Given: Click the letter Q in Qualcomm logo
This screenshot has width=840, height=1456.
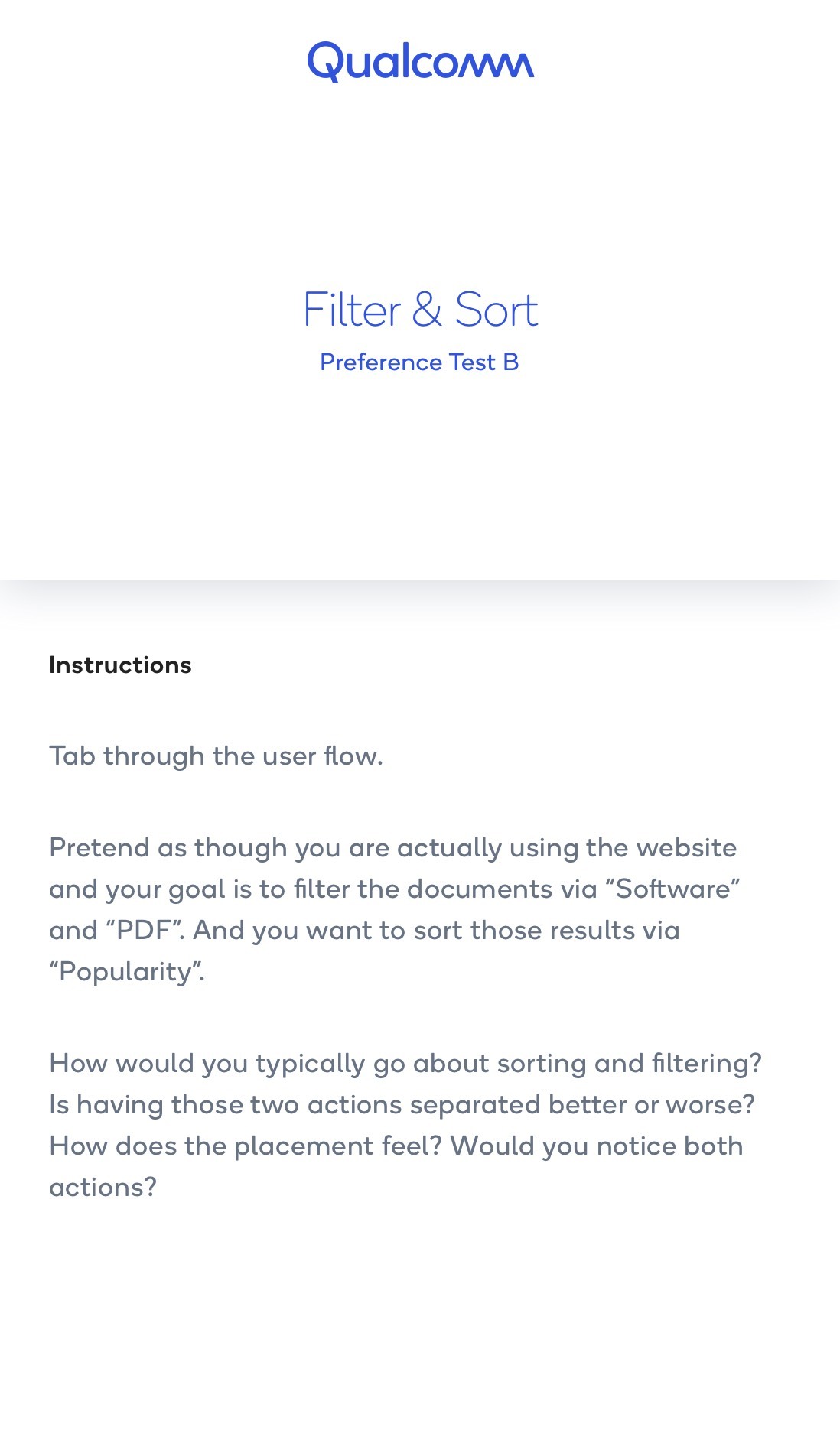Looking at the screenshot, I should point(324,62).
